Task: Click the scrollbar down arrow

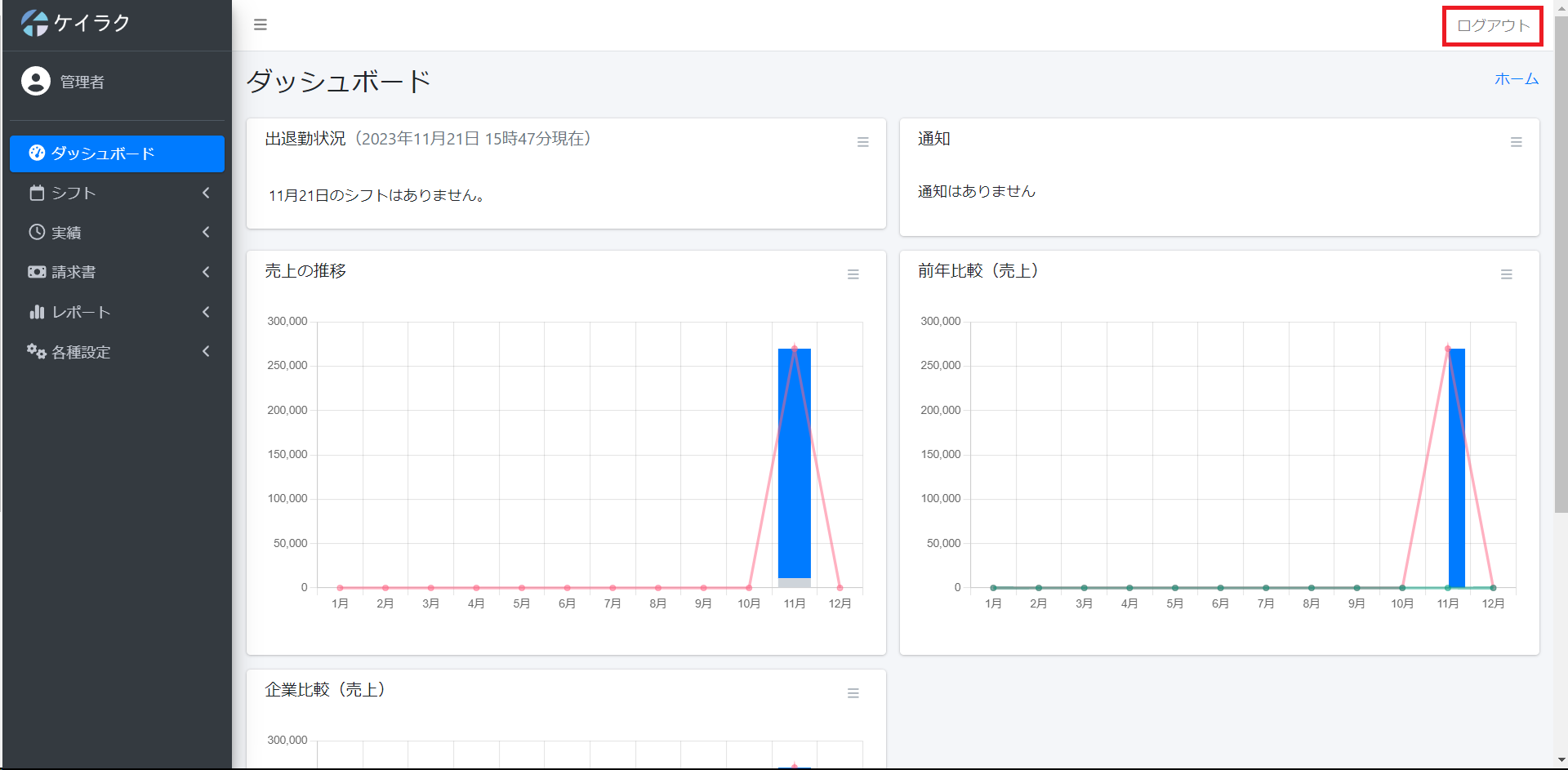Action: tap(1561, 761)
